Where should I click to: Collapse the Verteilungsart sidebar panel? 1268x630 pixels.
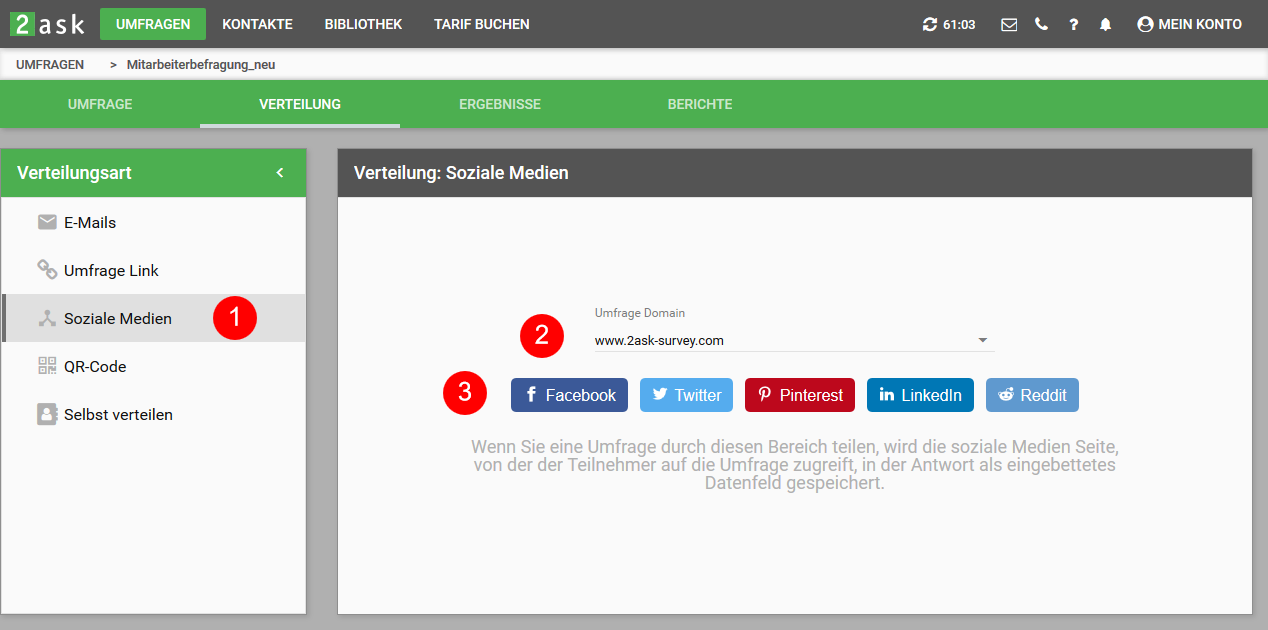(280, 172)
